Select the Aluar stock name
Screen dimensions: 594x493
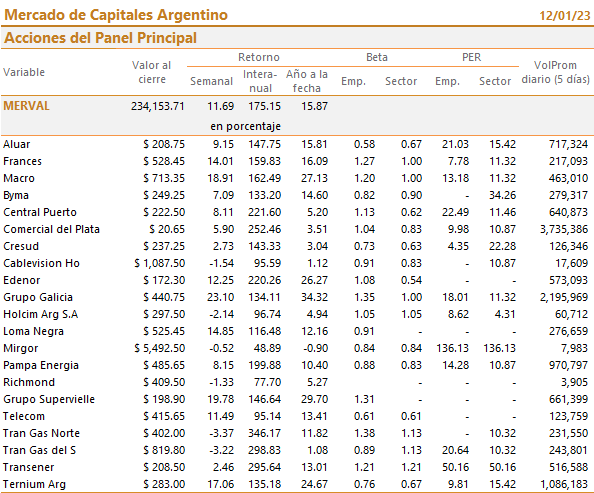coord(17,144)
